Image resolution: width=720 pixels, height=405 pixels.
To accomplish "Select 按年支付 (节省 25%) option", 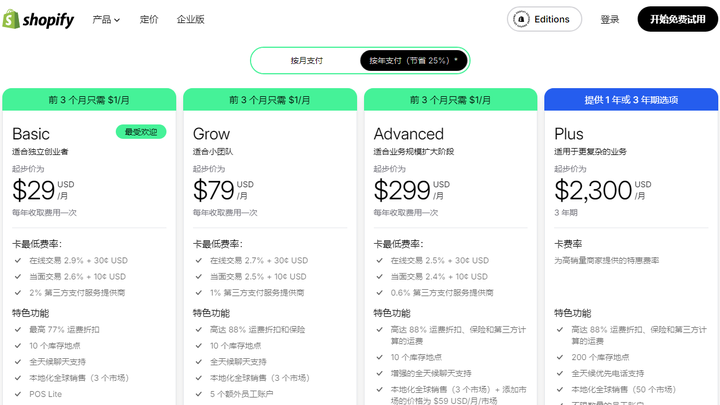I will click(x=414, y=61).
